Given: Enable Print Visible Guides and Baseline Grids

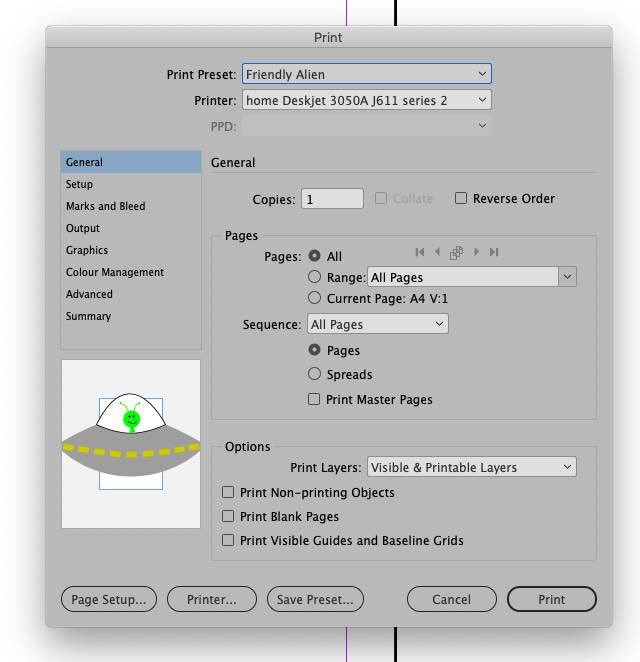Looking at the screenshot, I should coord(228,540).
